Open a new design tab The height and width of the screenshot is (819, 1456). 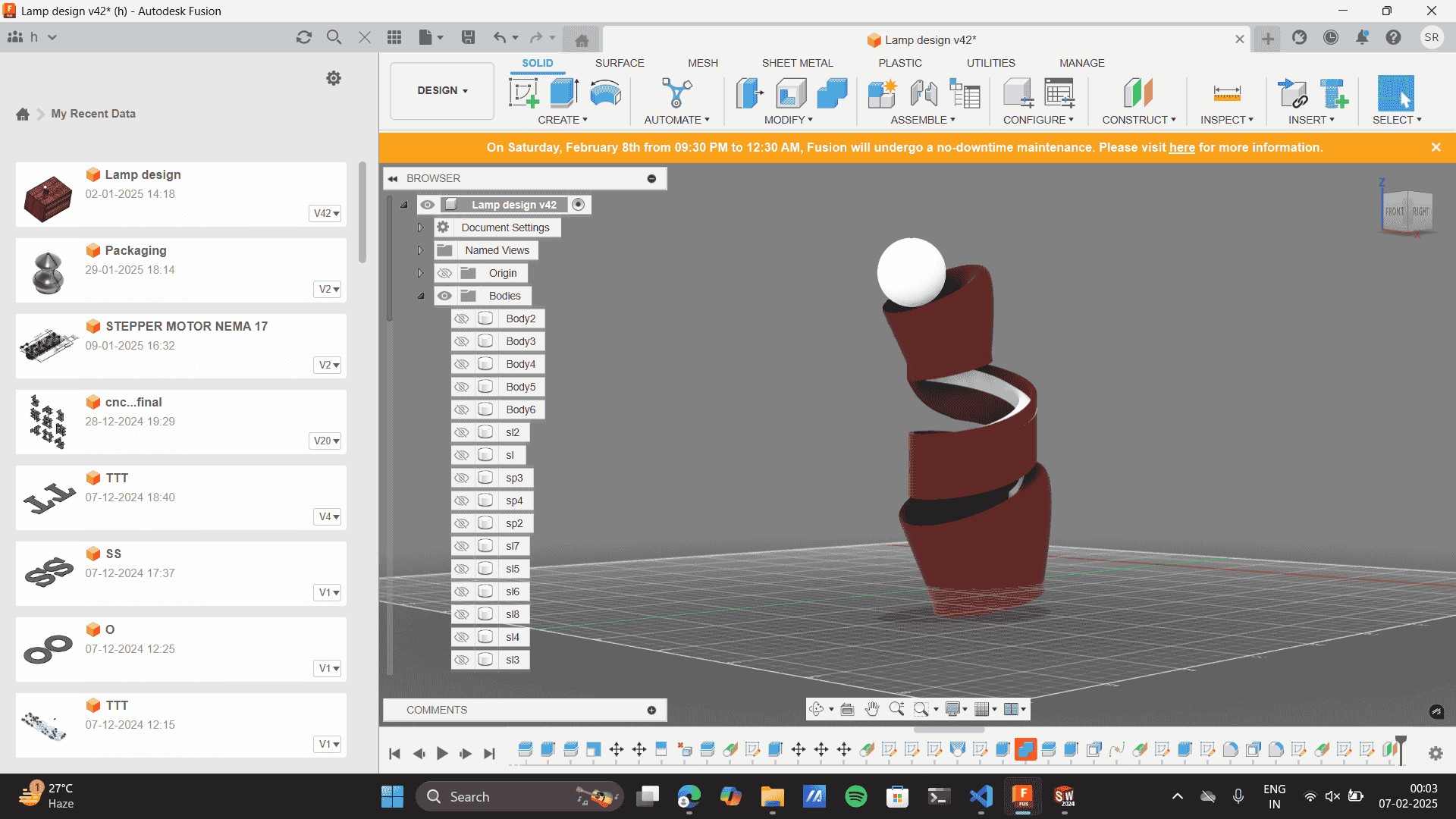pyautogui.click(x=1267, y=39)
